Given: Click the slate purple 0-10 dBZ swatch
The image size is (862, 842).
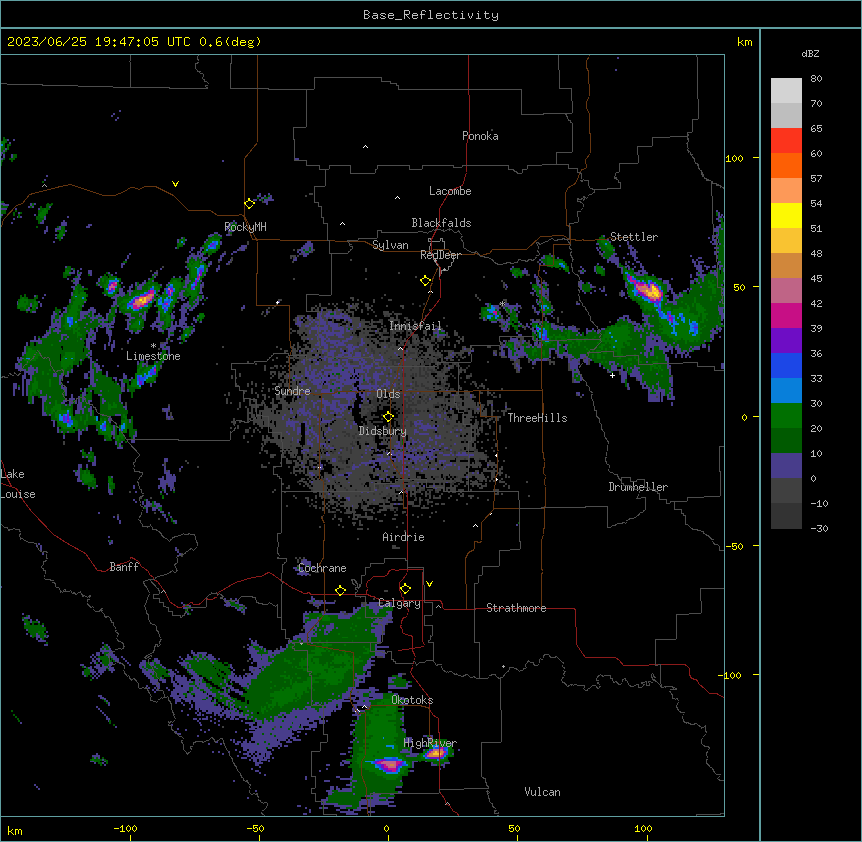Looking at the screenshot, I should click(x=786, y=466).
